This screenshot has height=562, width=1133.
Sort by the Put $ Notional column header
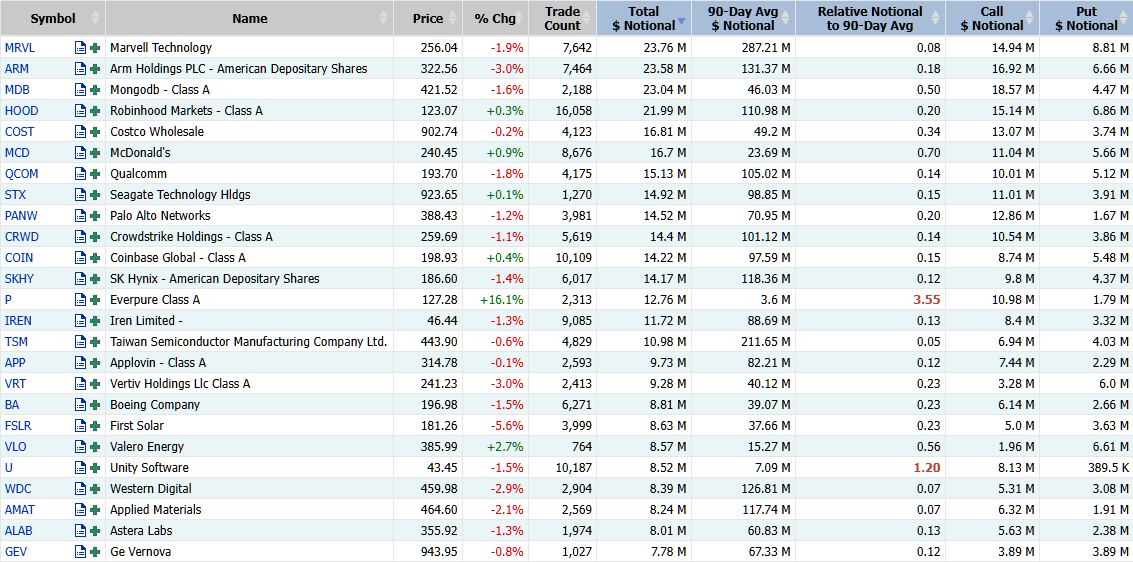1086,18
